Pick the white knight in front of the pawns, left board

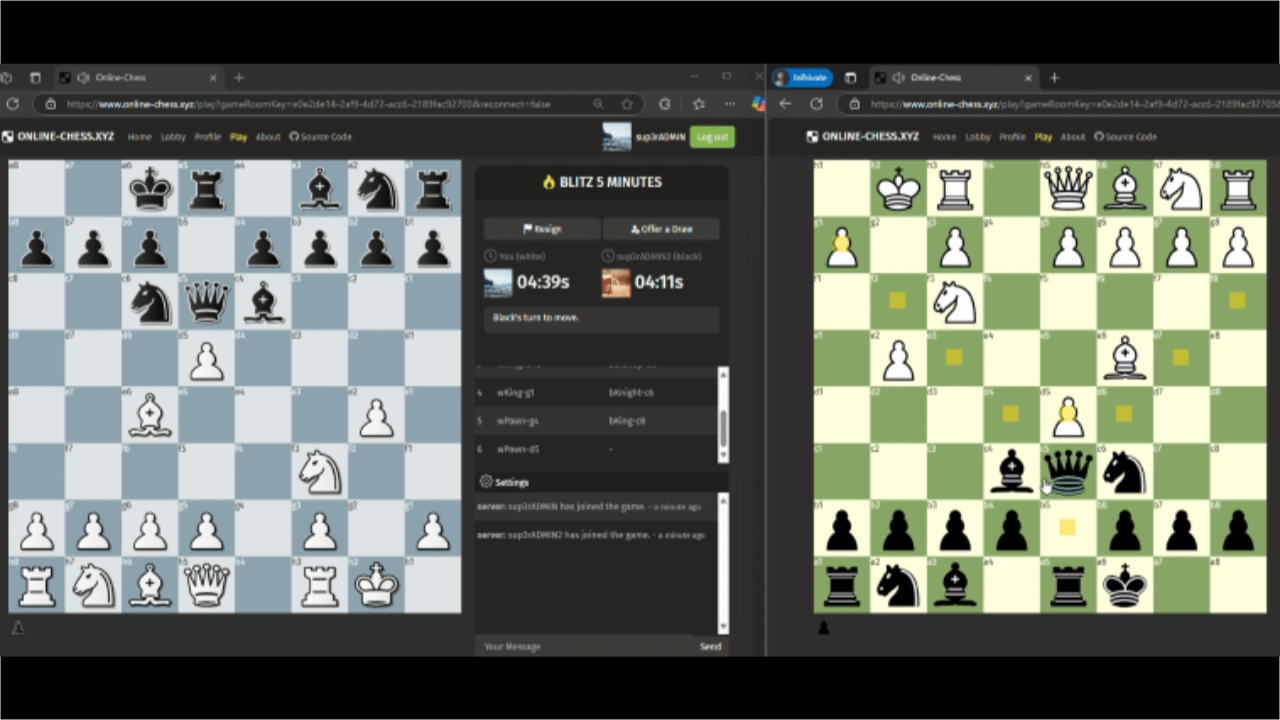pos(320,471)
